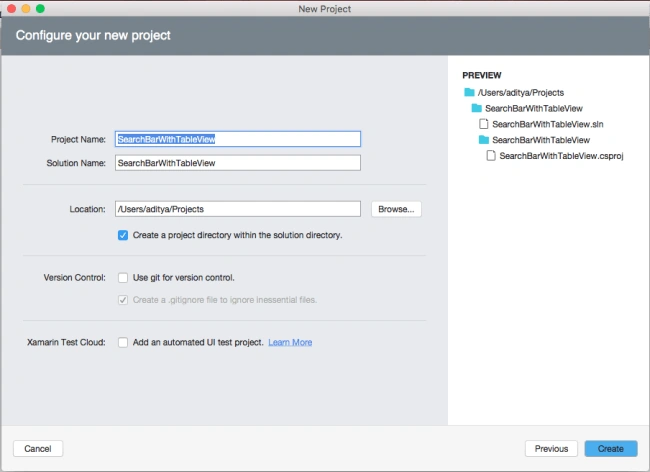Image resolution: width=650 pixels, height=472 pixels.
Task: Click the Configure your new project heading
Action: (93, 36)
